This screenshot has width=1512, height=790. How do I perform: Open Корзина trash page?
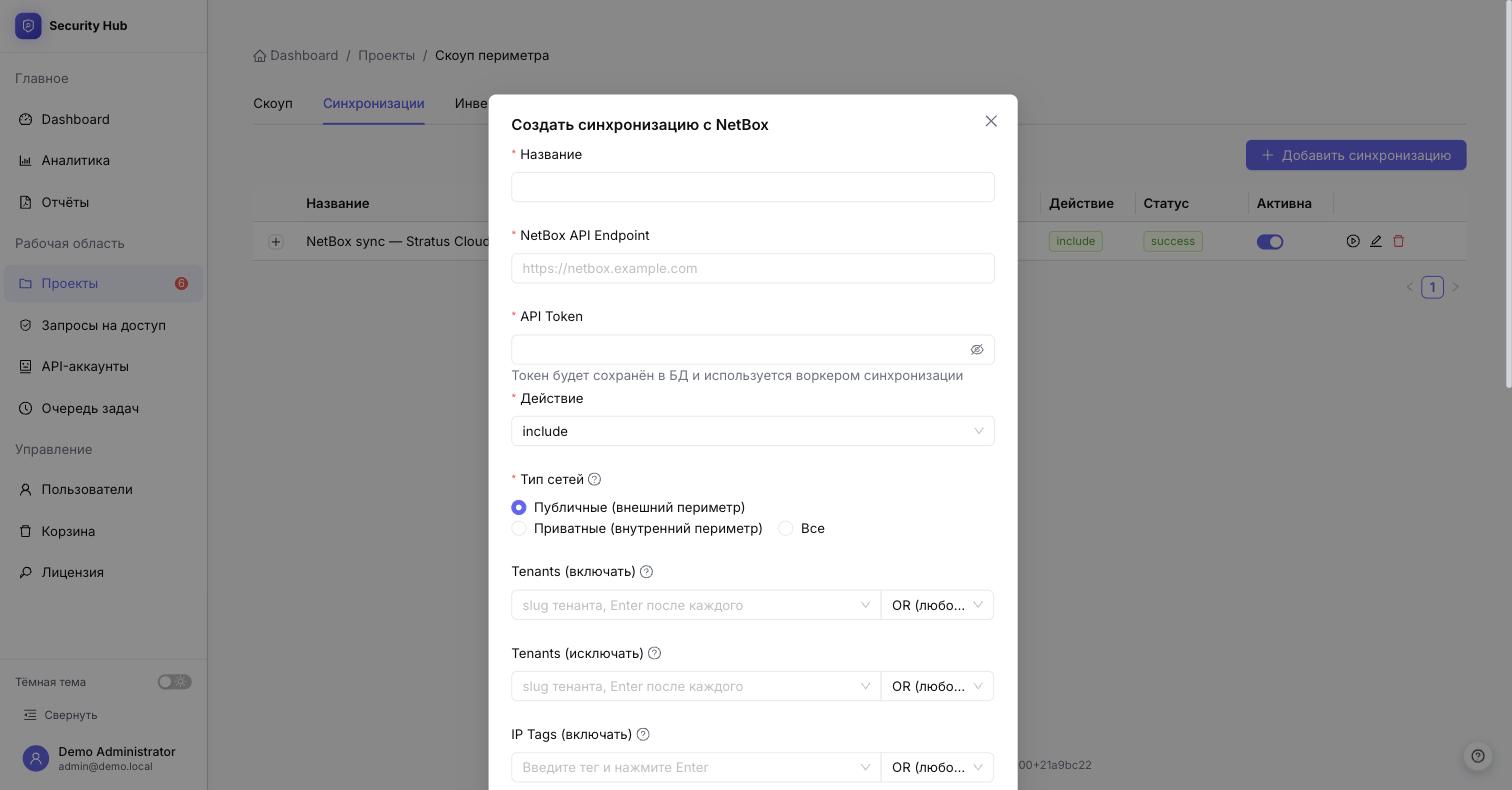[x=103, y=531]
